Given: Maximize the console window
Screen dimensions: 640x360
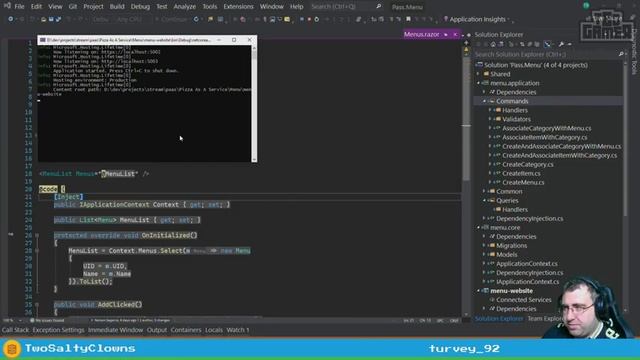Looking at the screenshot, I should tap(234, 40).
